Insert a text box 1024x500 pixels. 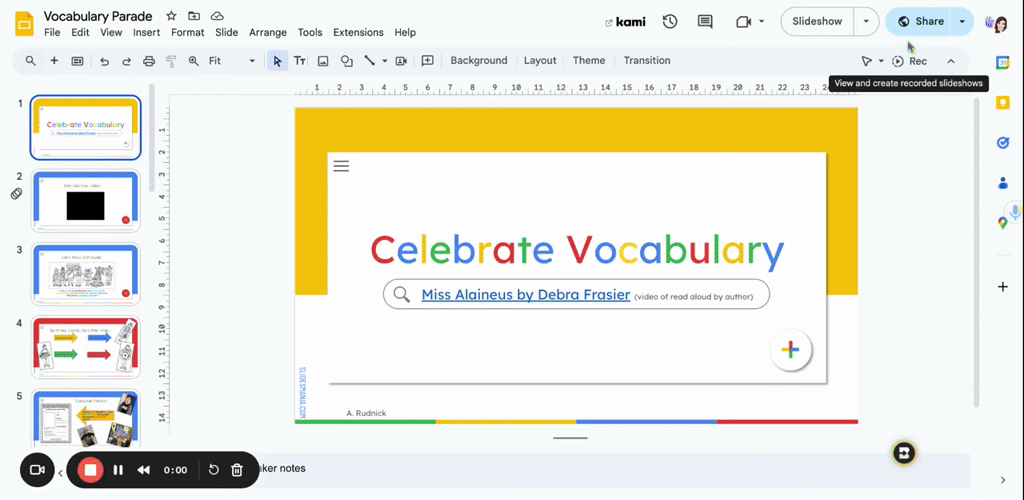(300, 61)
